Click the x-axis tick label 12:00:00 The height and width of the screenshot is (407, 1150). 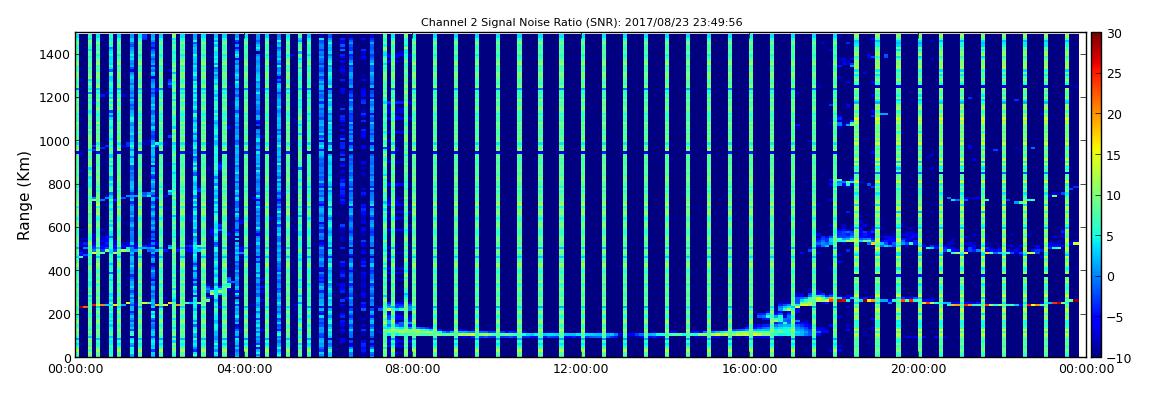click(581, 369)
